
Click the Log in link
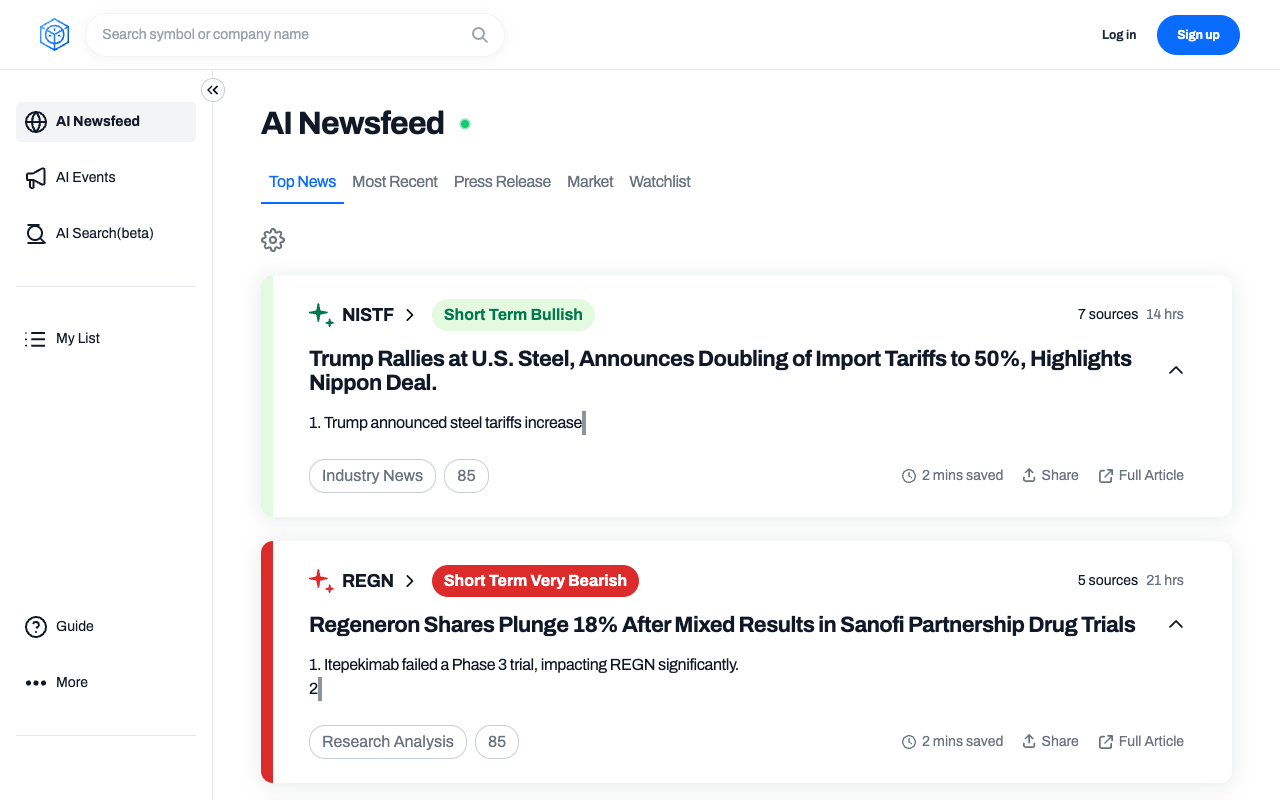pyautogui.click(x=1119, y=35)
